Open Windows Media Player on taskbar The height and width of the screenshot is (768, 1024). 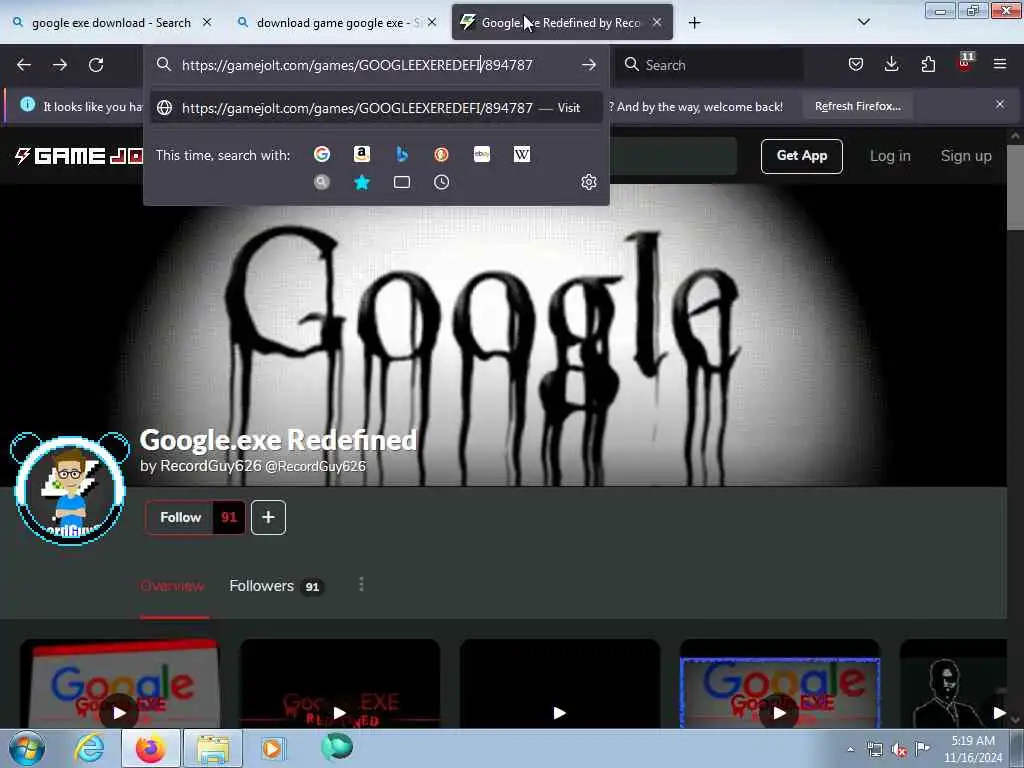[x=272, y=748]
